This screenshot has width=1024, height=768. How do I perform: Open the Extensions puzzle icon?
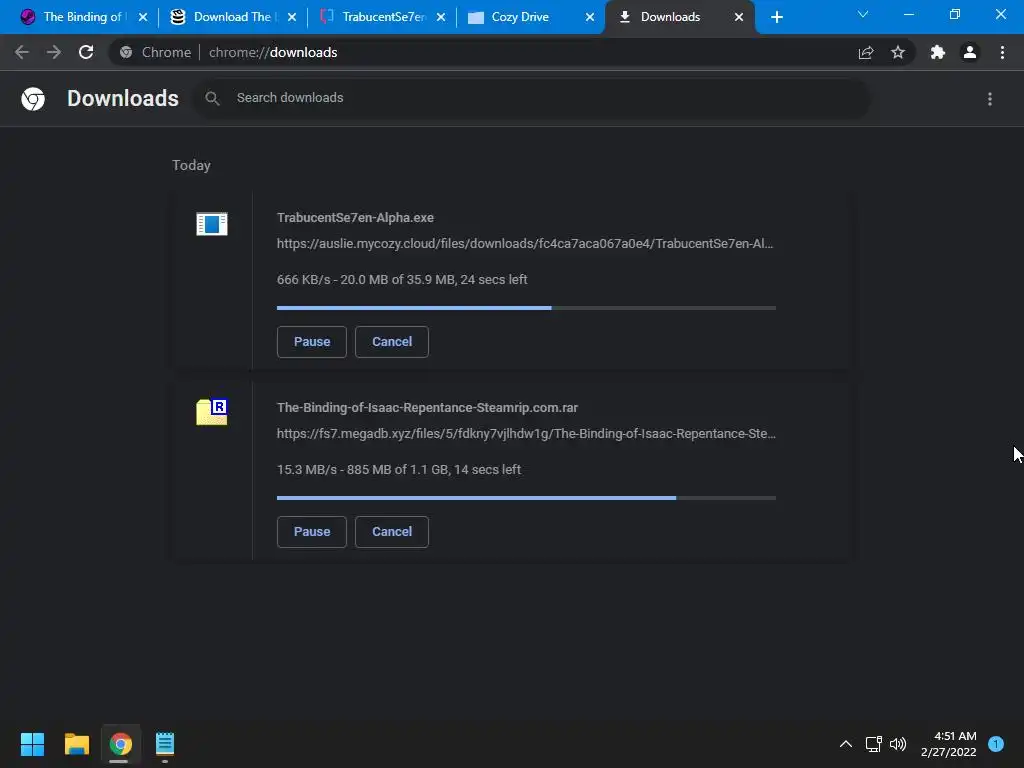click(x=938, y=52)
